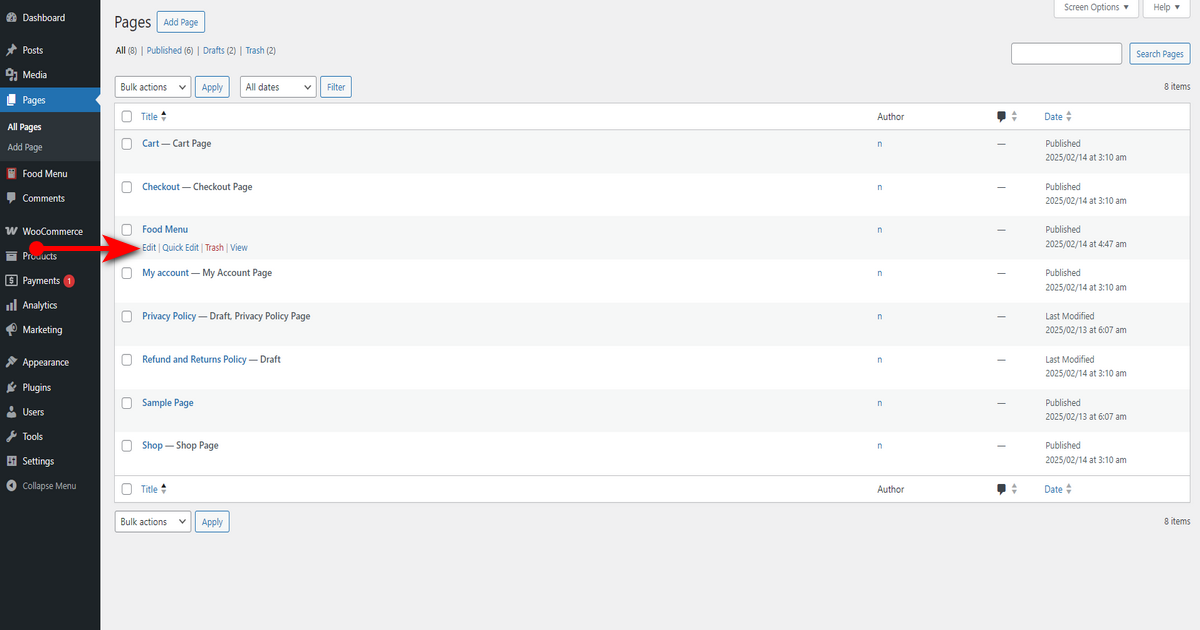
Task: Open the Privacy Policy page title link
Action: [169, 316]
